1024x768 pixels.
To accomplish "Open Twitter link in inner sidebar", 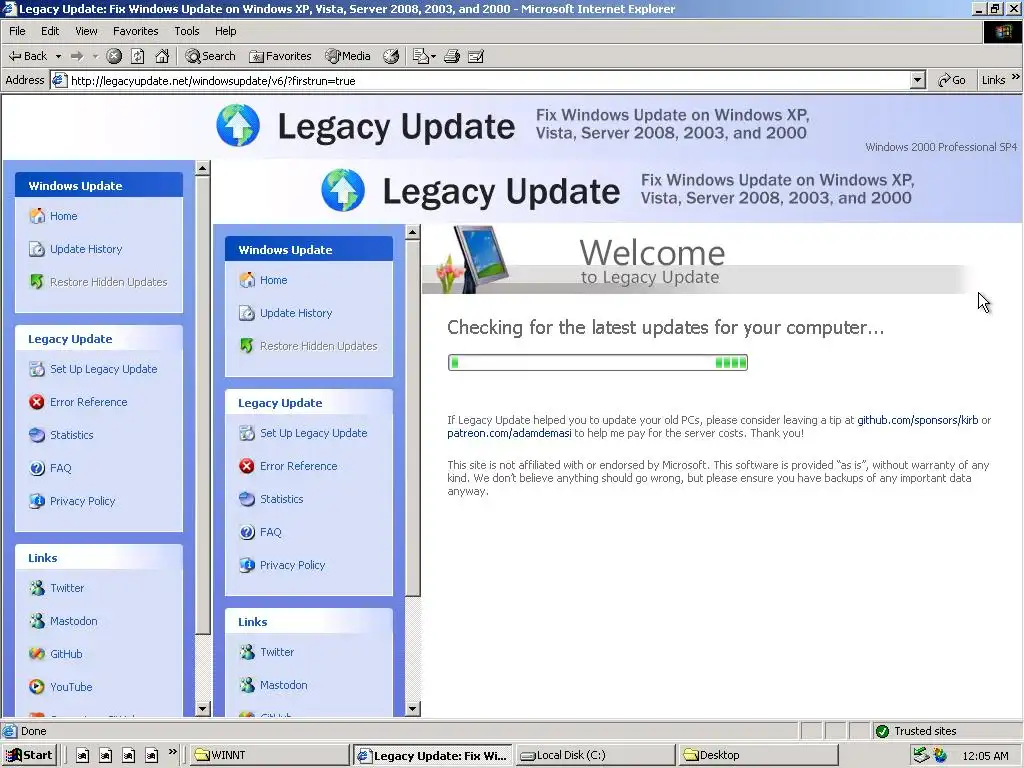I will click(x=277, y=652).
